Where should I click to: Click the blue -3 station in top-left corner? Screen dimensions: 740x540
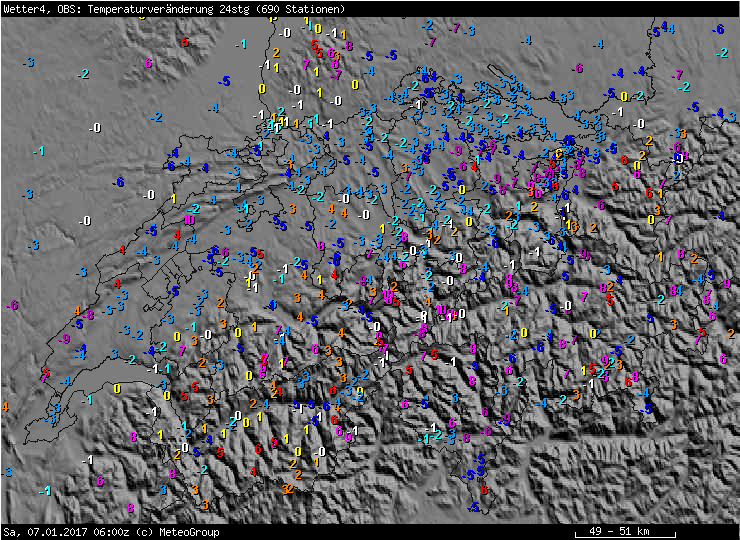29,63
